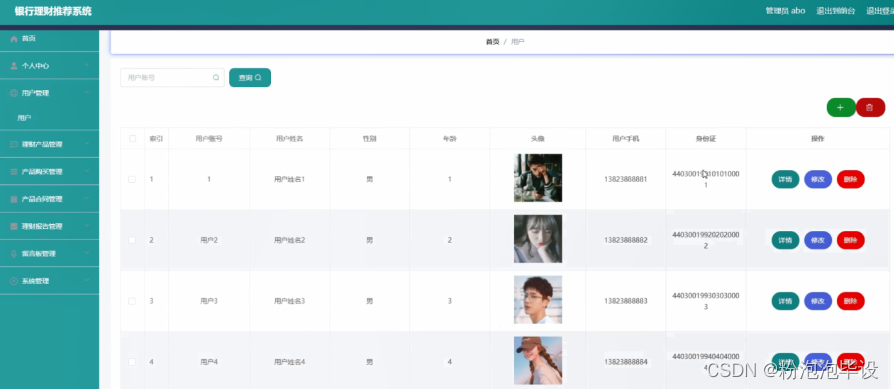Click the clipboard icon beside 产品合同管理

[x=14, y=199]
